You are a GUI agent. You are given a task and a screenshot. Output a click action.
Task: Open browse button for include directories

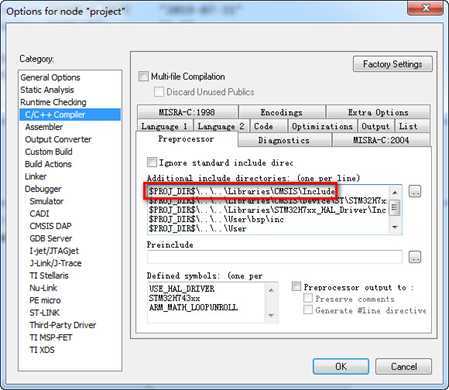(x=415, y=191)
